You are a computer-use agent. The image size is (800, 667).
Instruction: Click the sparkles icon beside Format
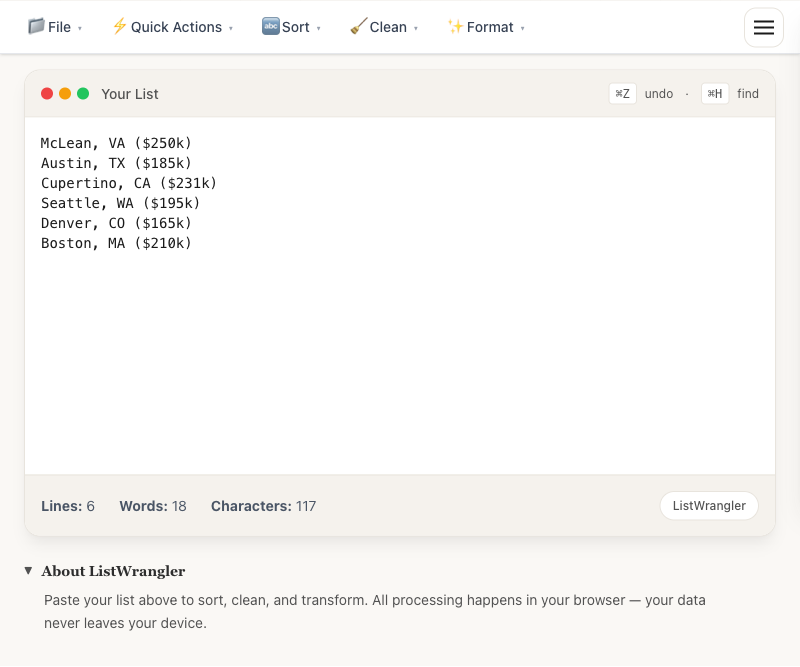(x=455, y=27)
